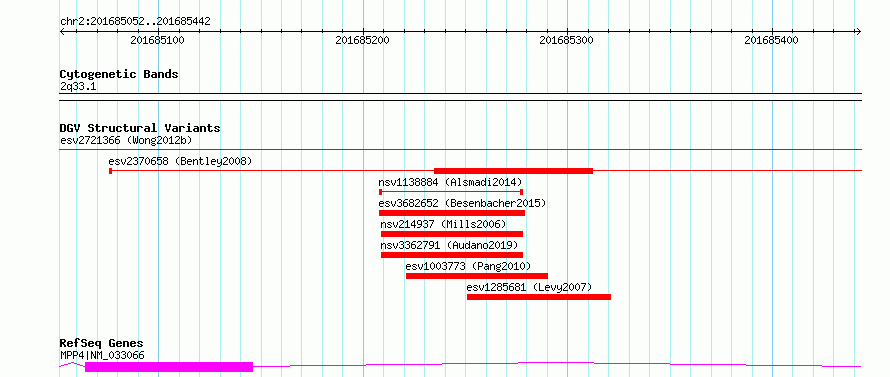Click the red bar under esv1003773

(477, 276)
